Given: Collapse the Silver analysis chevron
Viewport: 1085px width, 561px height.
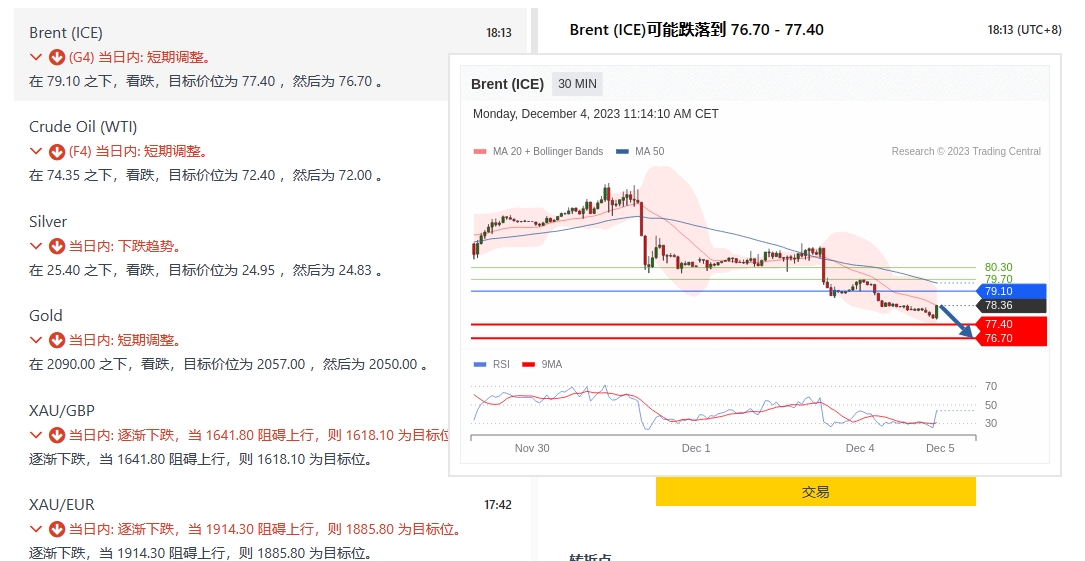Looking at the screenshot, I should [x=37, y=246].
